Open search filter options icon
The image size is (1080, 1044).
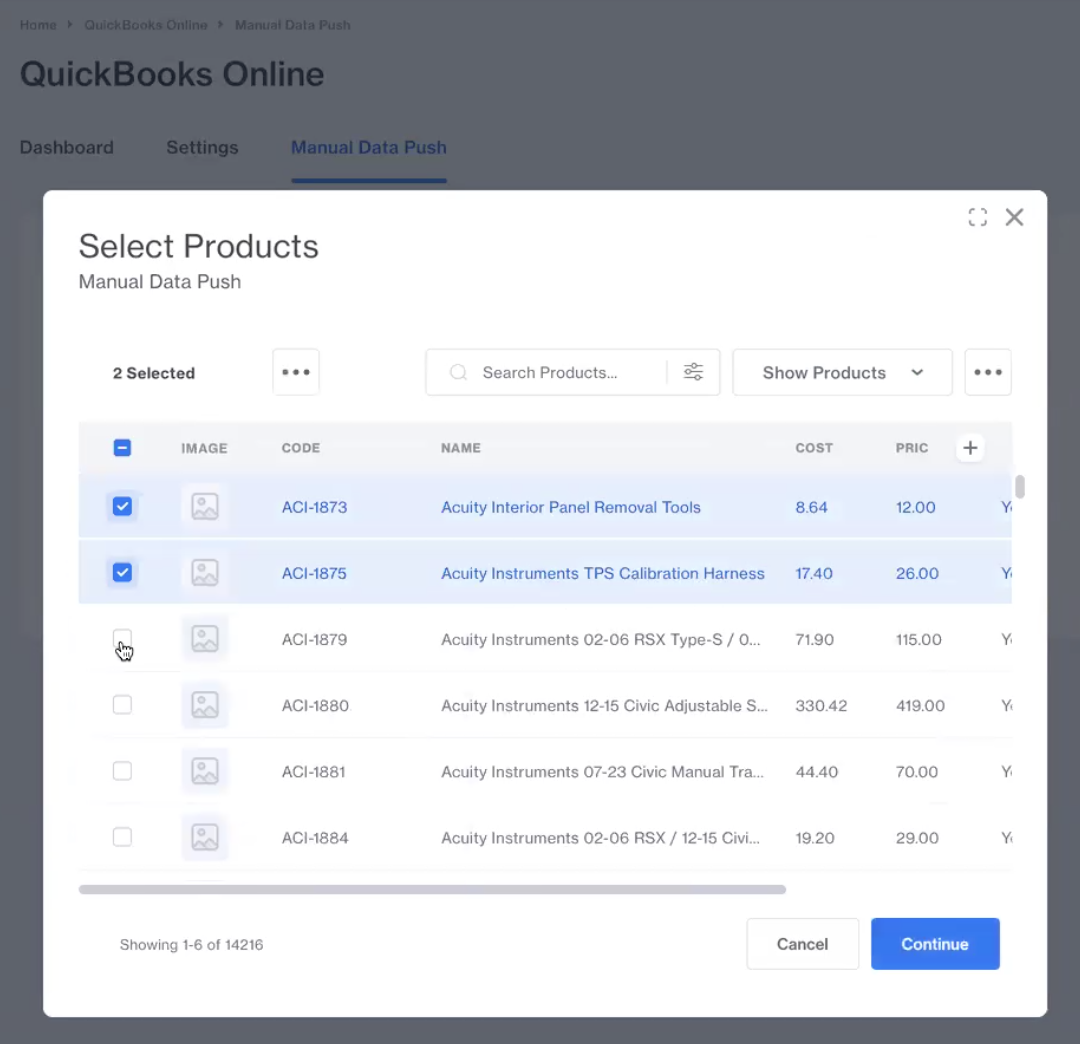(693, 373)
